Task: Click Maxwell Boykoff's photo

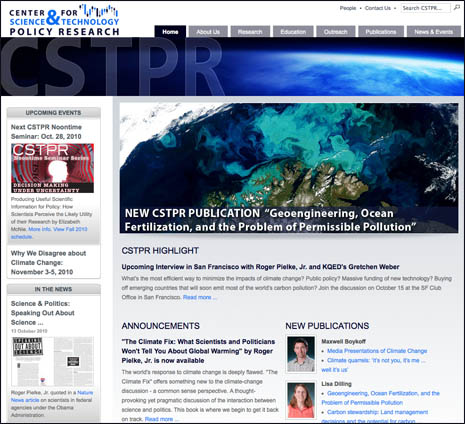Action: (x=301, y=354)
